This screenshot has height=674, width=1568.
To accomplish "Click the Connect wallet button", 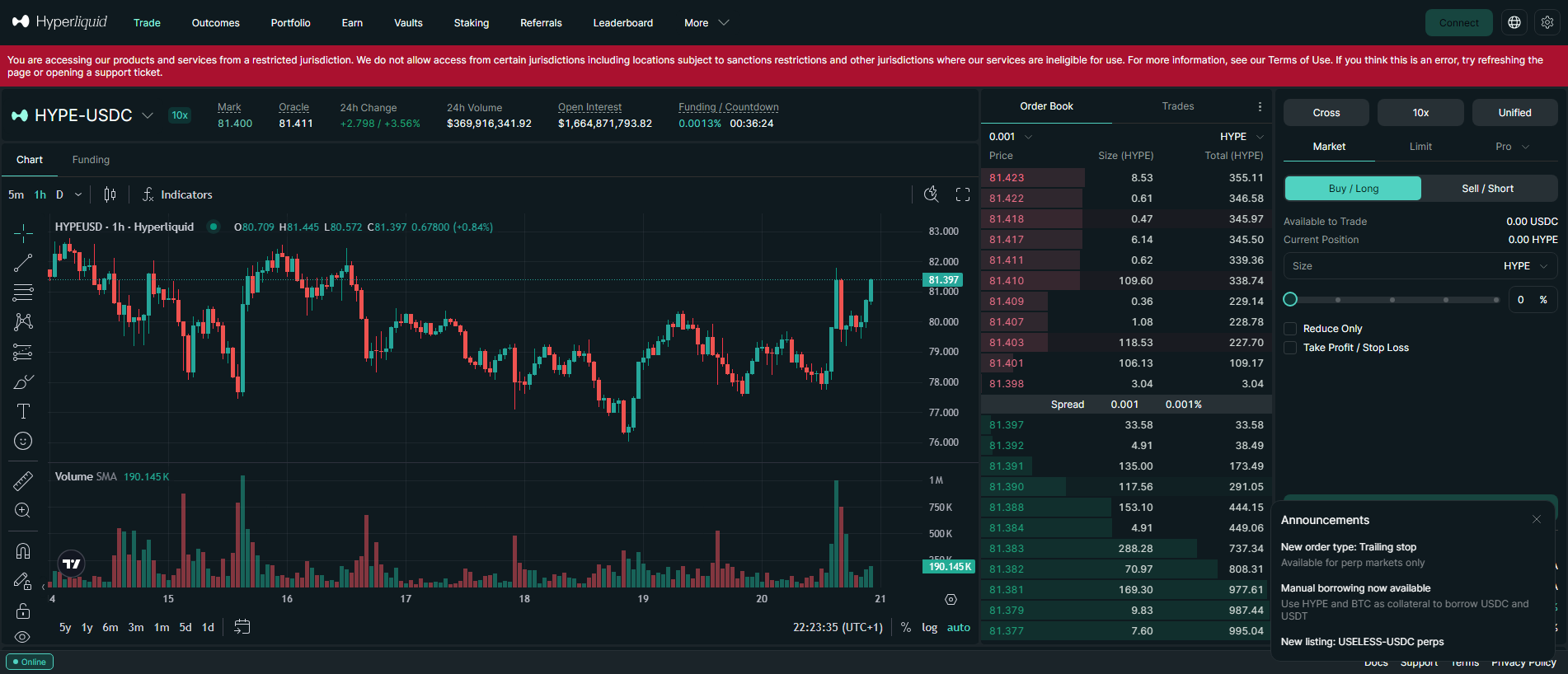I will coord(1459,23).
